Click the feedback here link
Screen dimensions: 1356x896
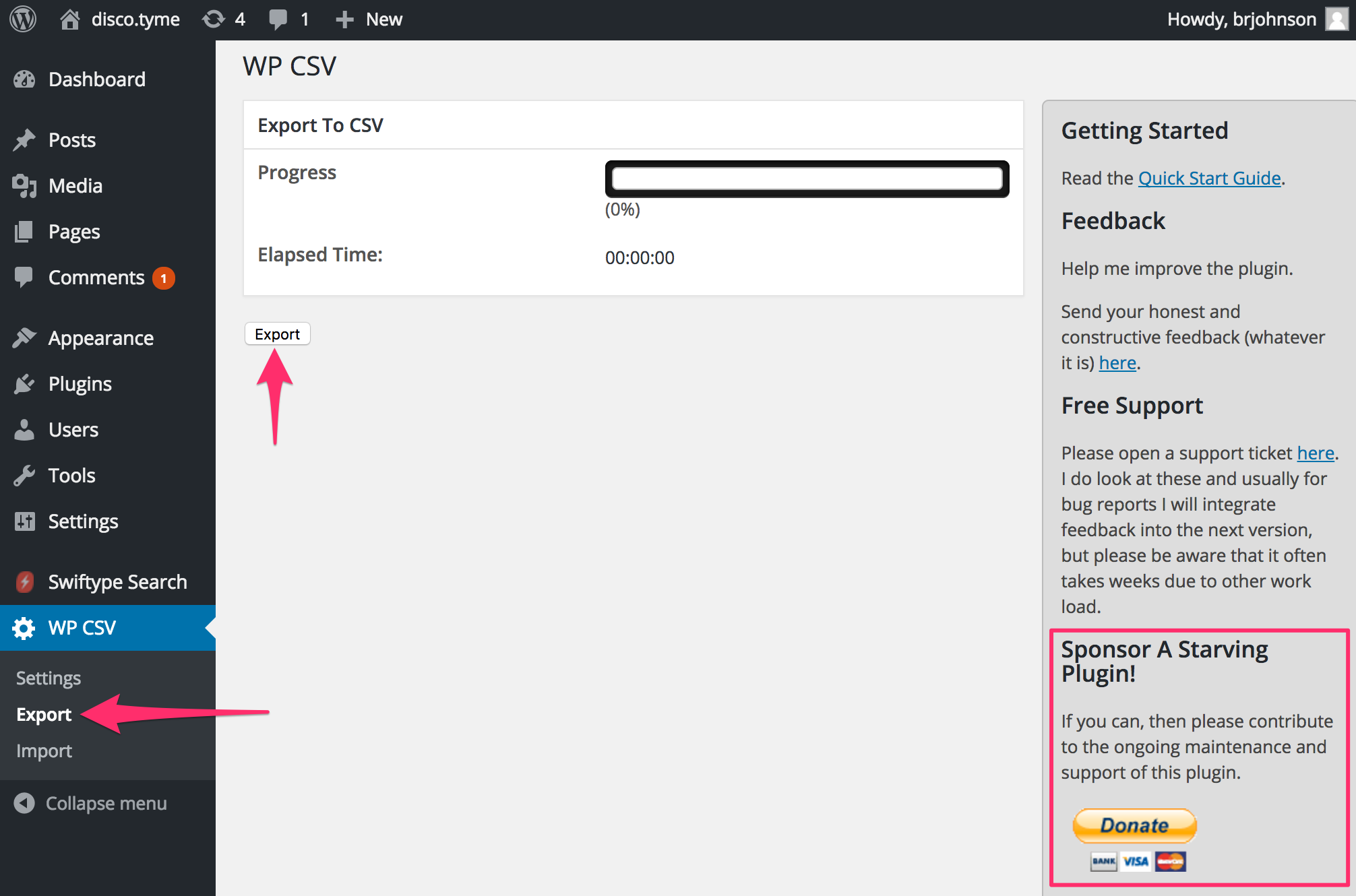(x=1117, y=362)
